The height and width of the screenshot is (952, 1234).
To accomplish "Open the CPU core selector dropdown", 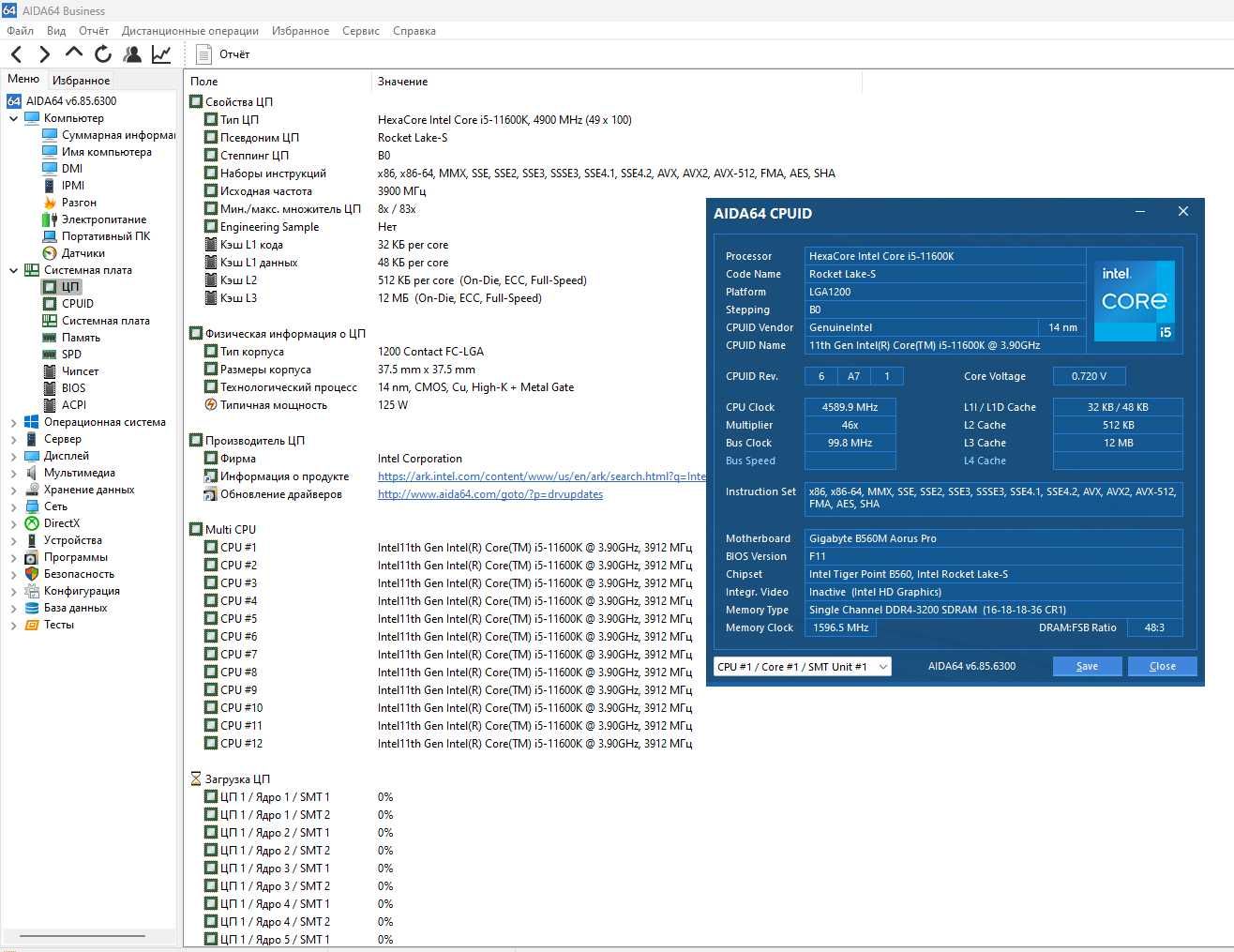I will (802, 666).
